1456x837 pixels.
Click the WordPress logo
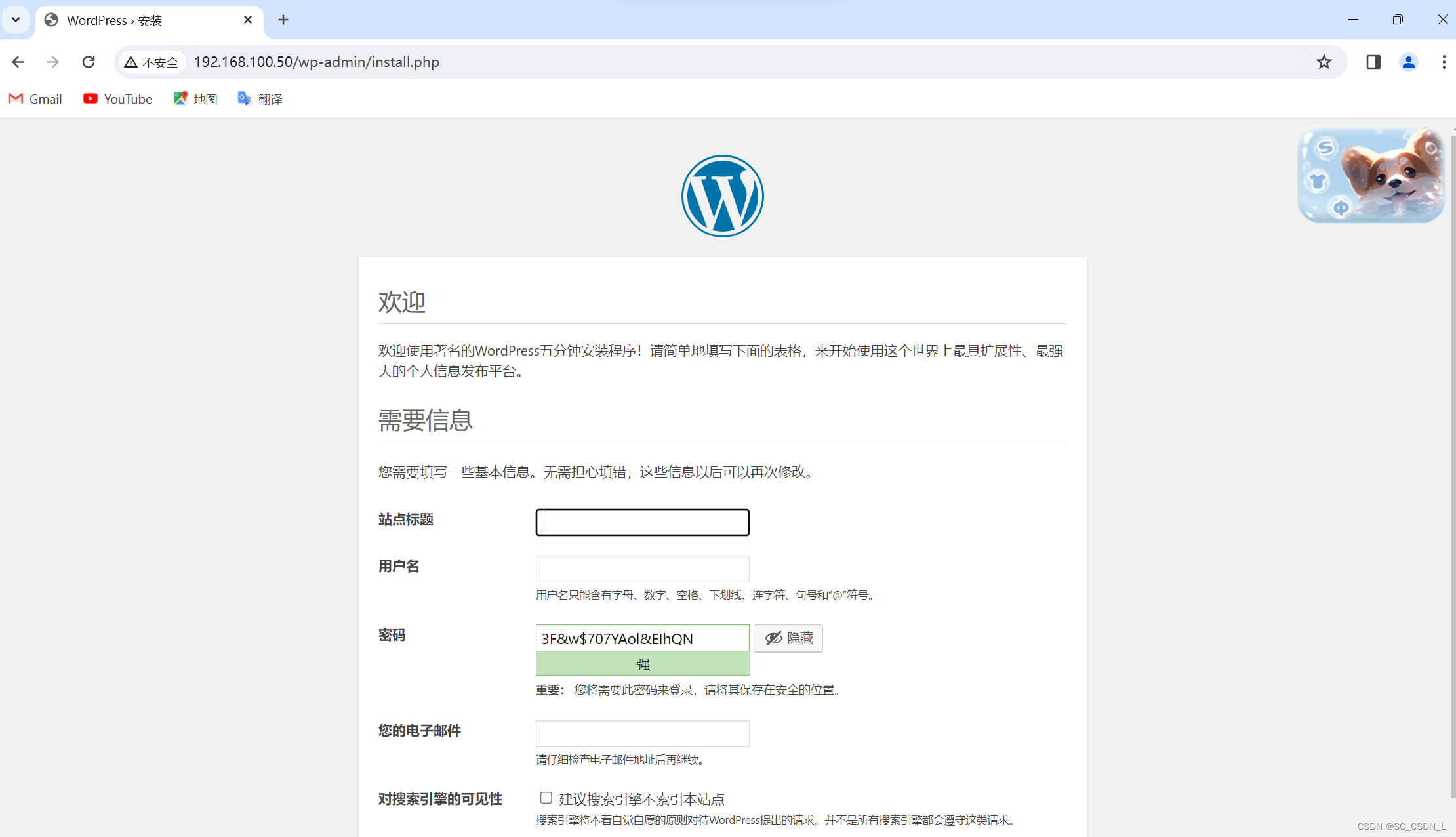coord(721,195)
